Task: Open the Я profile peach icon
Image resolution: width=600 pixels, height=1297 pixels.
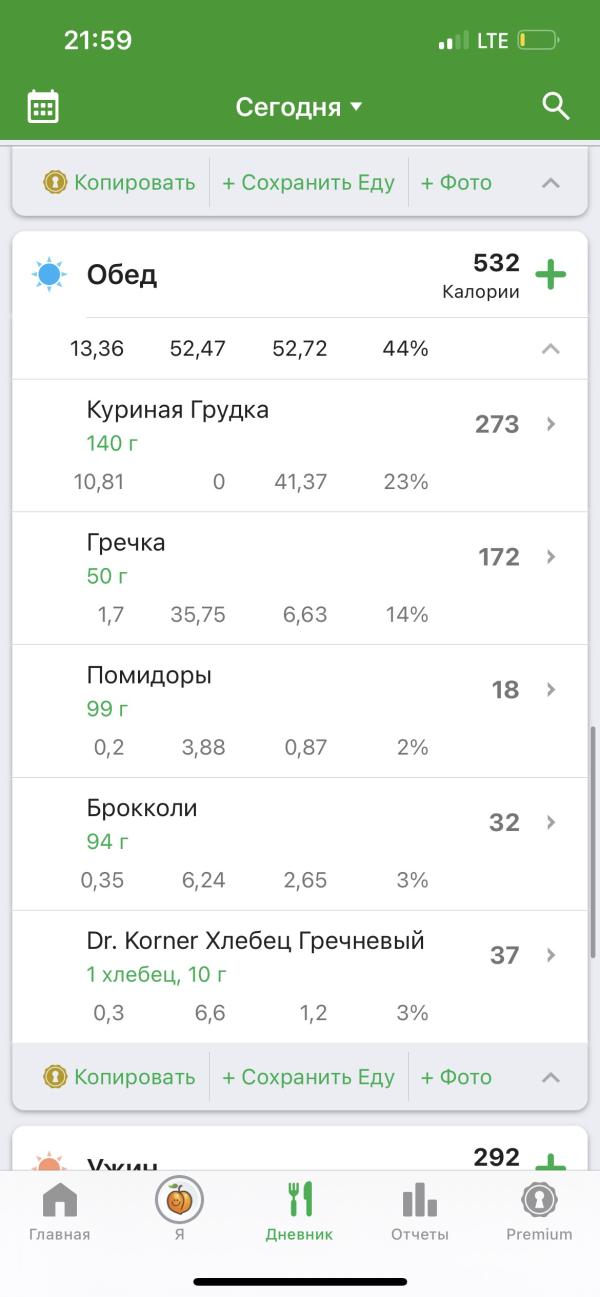Action: click(179, 1198)
